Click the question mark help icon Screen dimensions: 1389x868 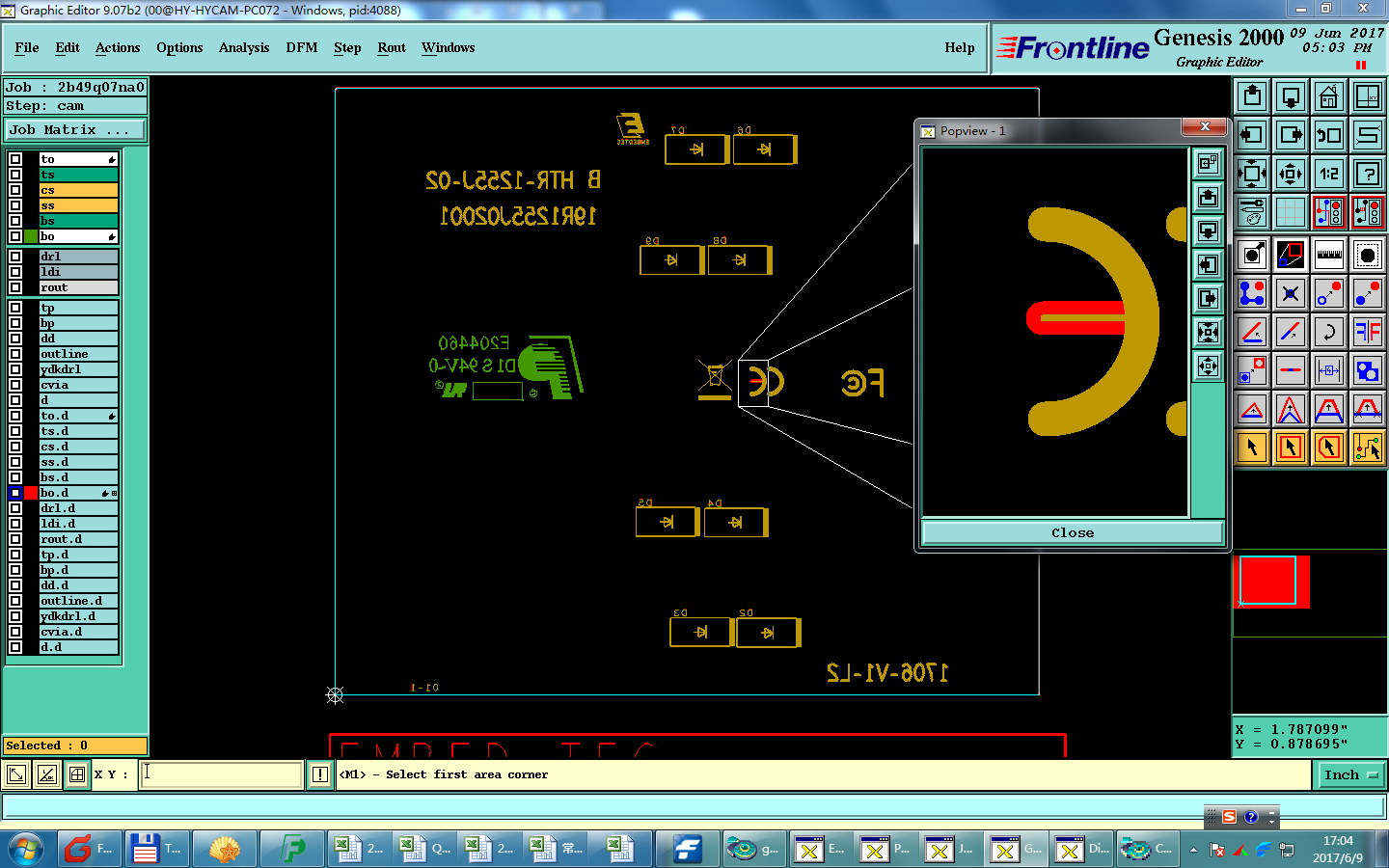(x=1368, y=174)
